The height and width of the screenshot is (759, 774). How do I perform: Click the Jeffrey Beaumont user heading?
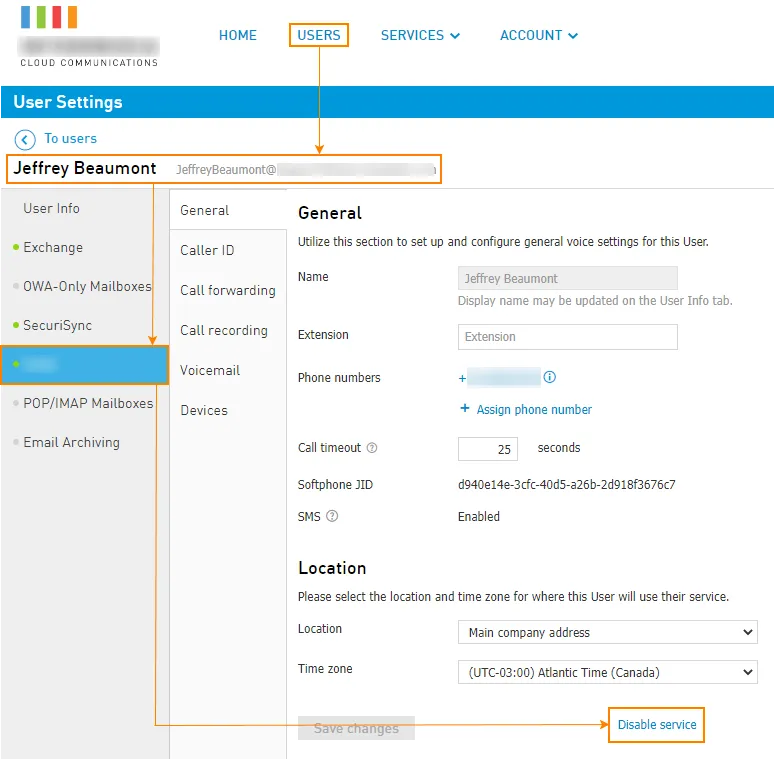click(85, 168)
